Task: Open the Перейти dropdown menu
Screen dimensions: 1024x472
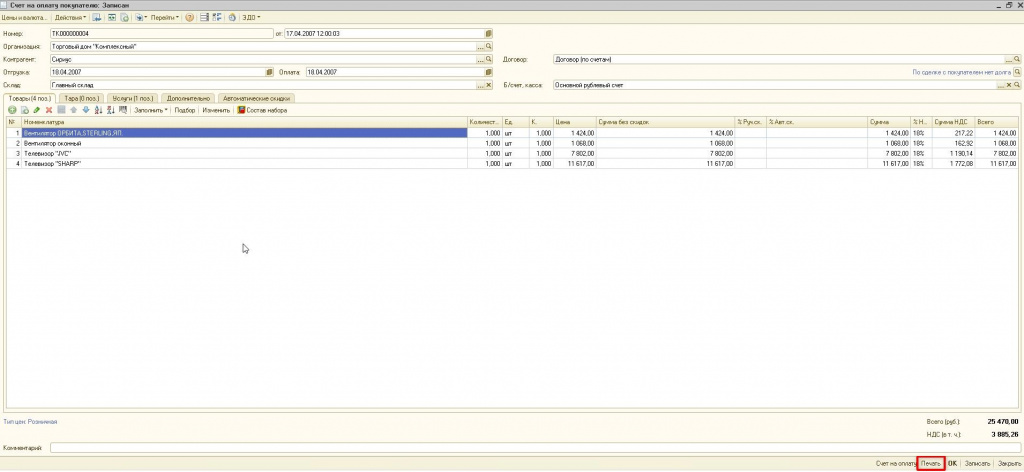Action: pyautogui.click(x=165, y=18)
